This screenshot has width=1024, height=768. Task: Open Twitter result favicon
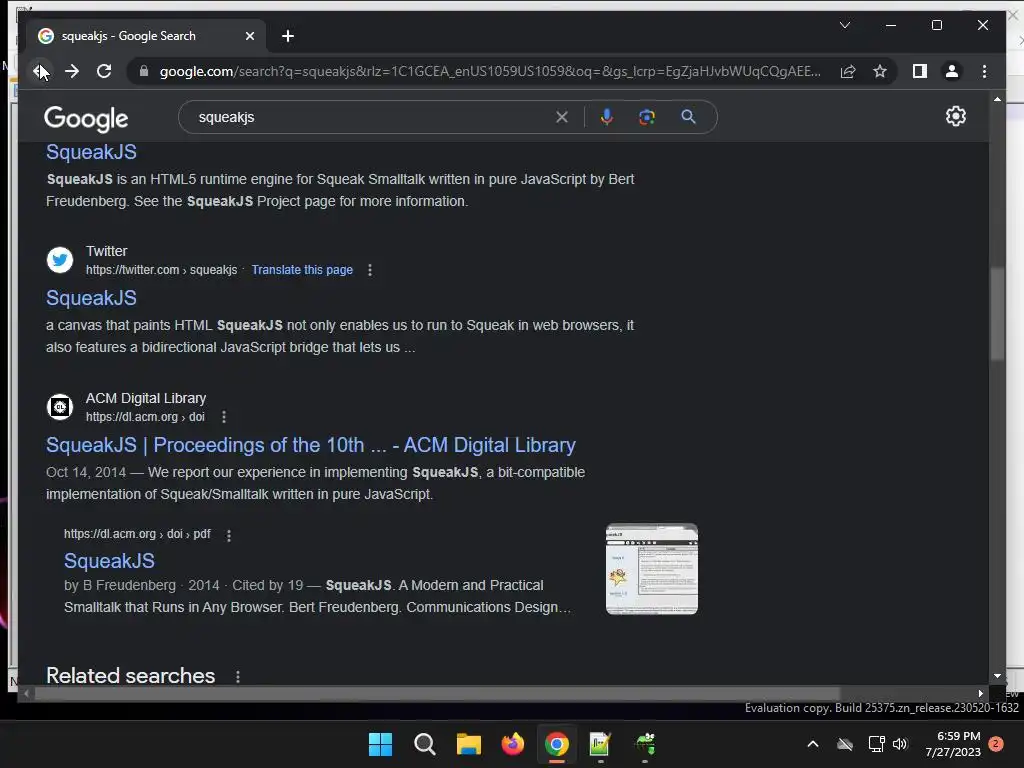pyautogui.click(x=59, y=260)
